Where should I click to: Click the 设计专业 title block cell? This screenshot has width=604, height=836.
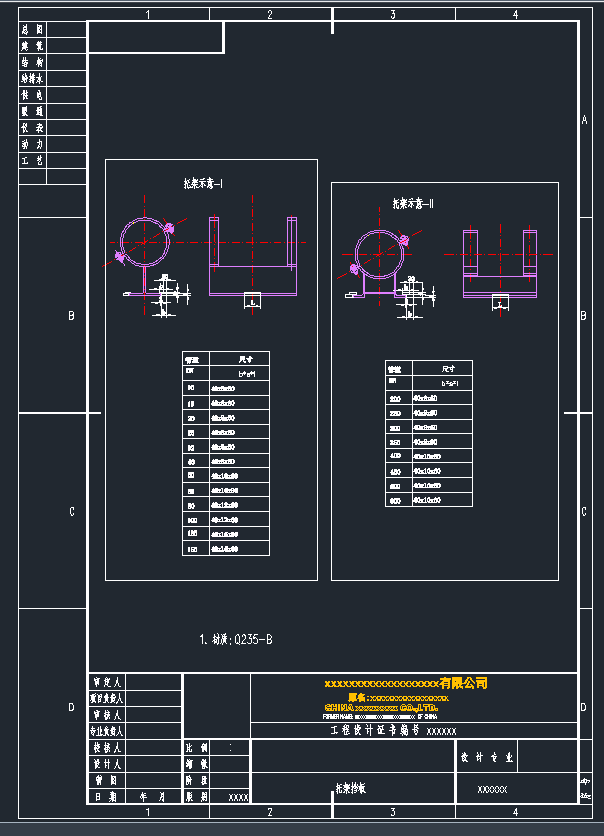[x=487, y=758]
